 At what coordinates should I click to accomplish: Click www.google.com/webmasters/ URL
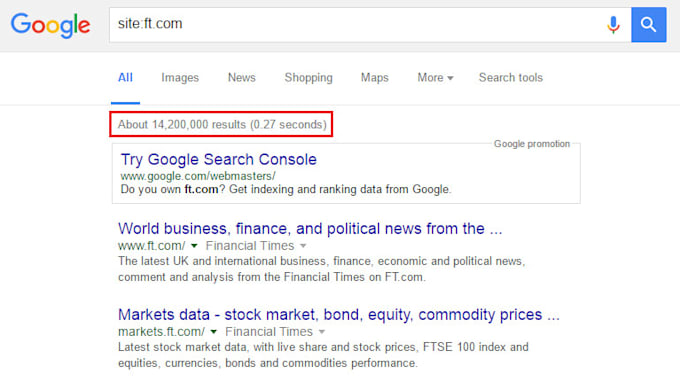tap(198, 176)
